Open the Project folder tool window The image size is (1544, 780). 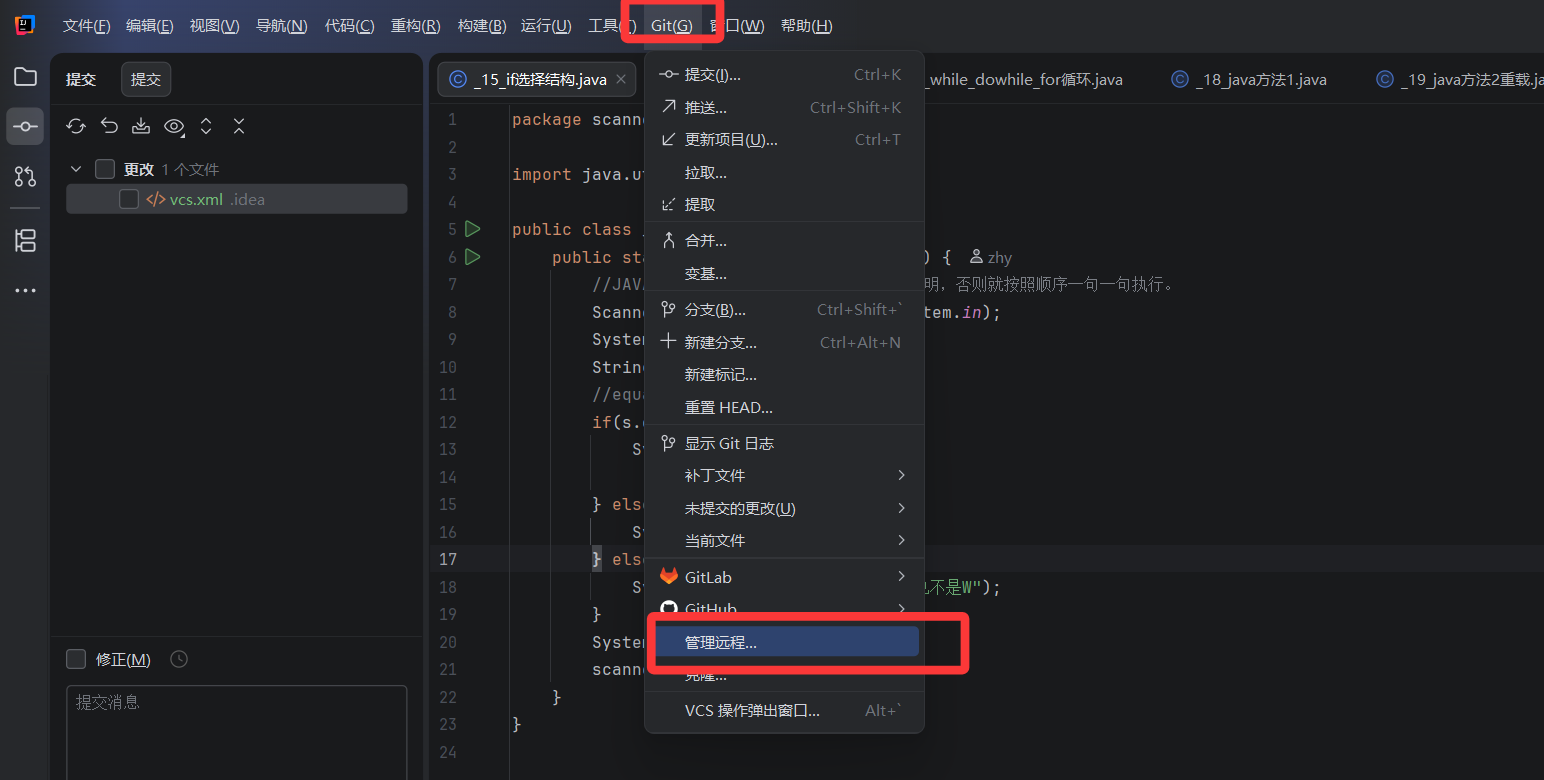(x=25, y=77)
